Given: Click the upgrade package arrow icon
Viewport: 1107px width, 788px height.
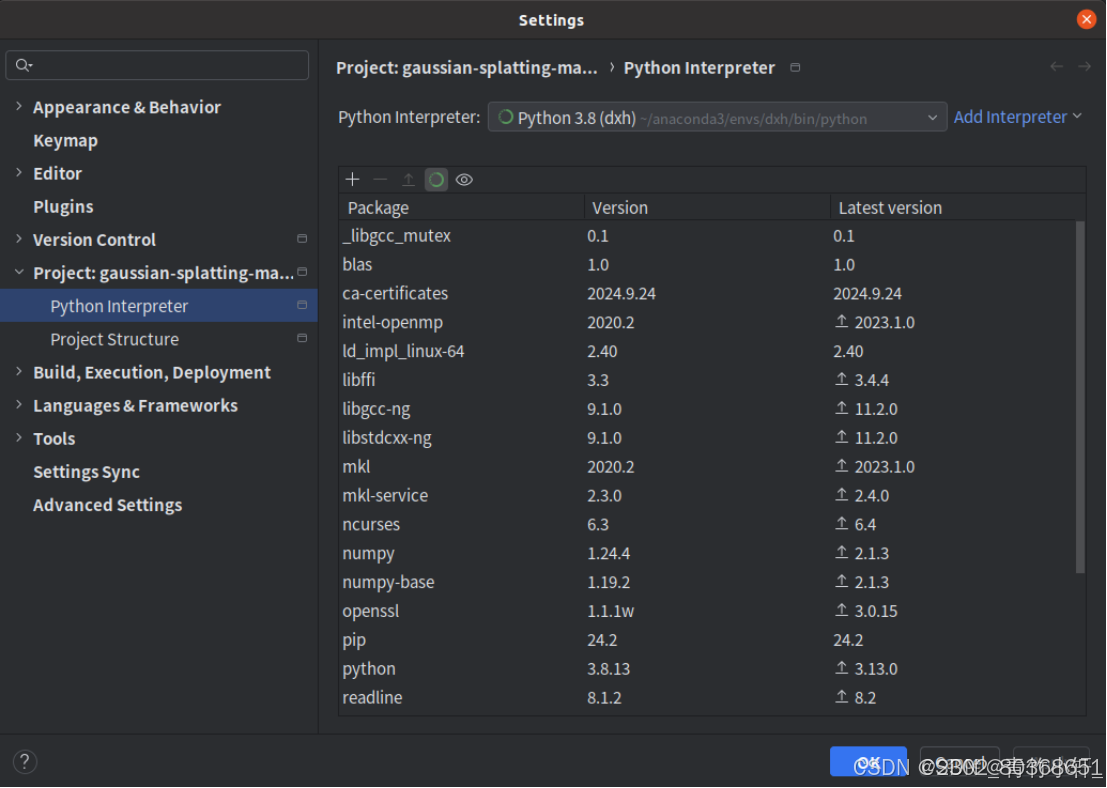Looking at the screenshot, I should coord(408,179).
